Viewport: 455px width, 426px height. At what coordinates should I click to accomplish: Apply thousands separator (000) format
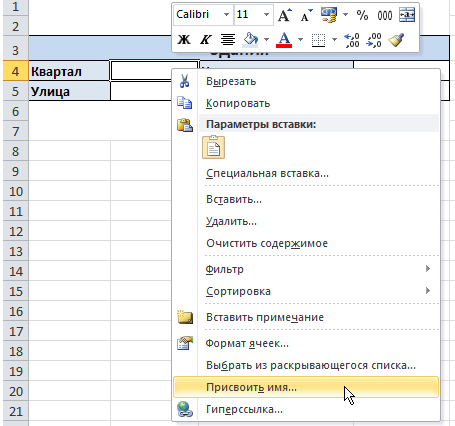(385, 15)
